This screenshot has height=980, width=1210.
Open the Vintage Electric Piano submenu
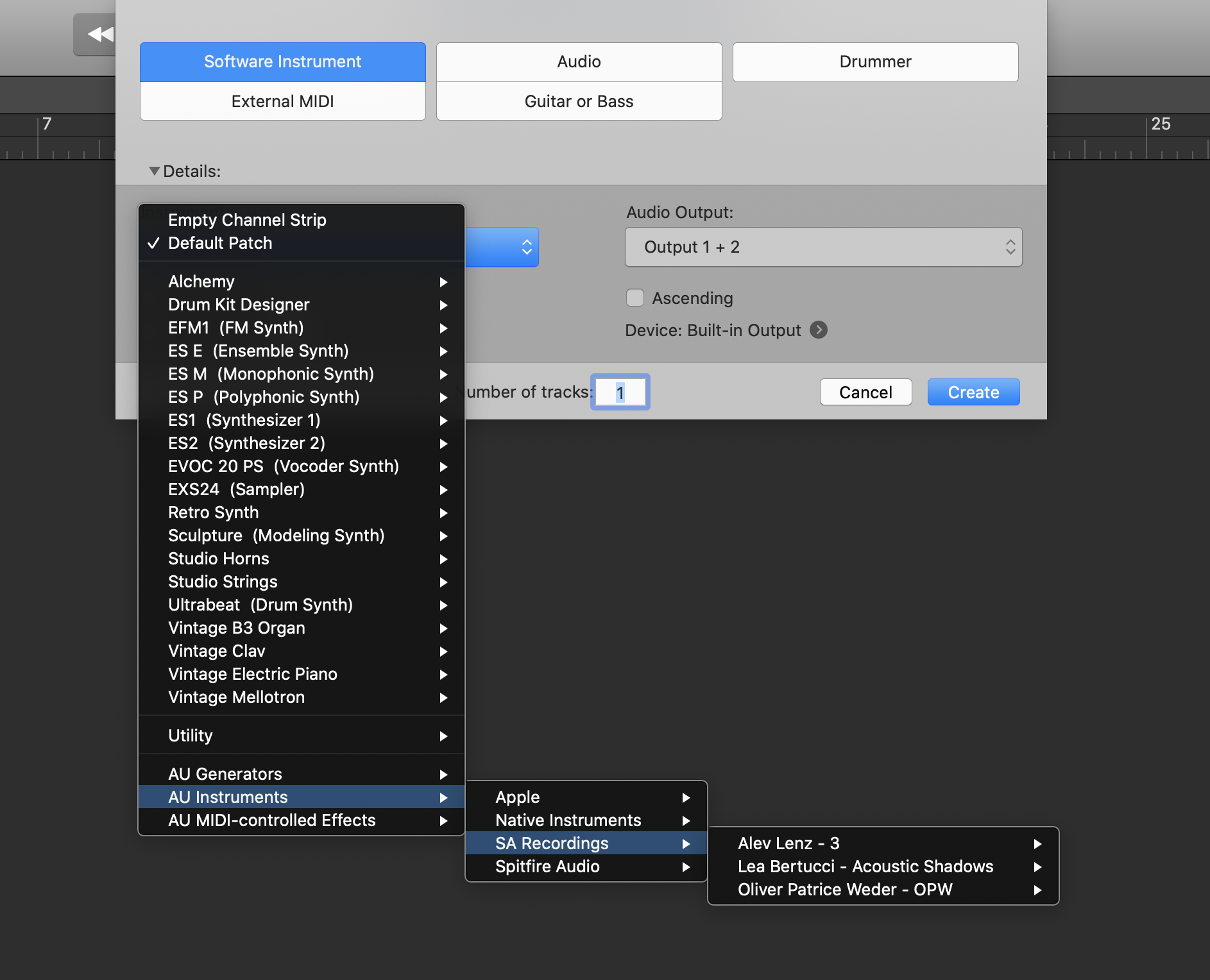[301, 674]
